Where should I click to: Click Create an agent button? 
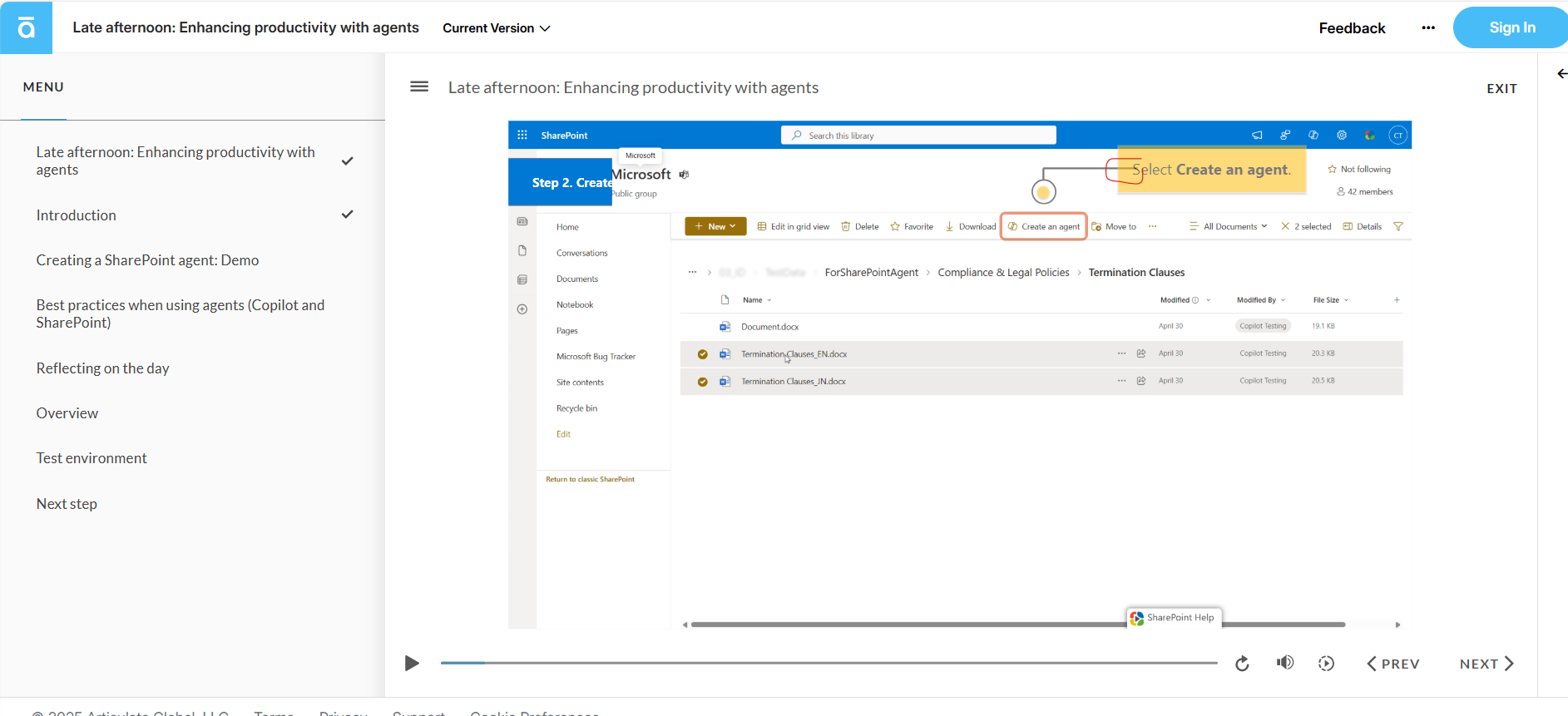pos(1044,226)
